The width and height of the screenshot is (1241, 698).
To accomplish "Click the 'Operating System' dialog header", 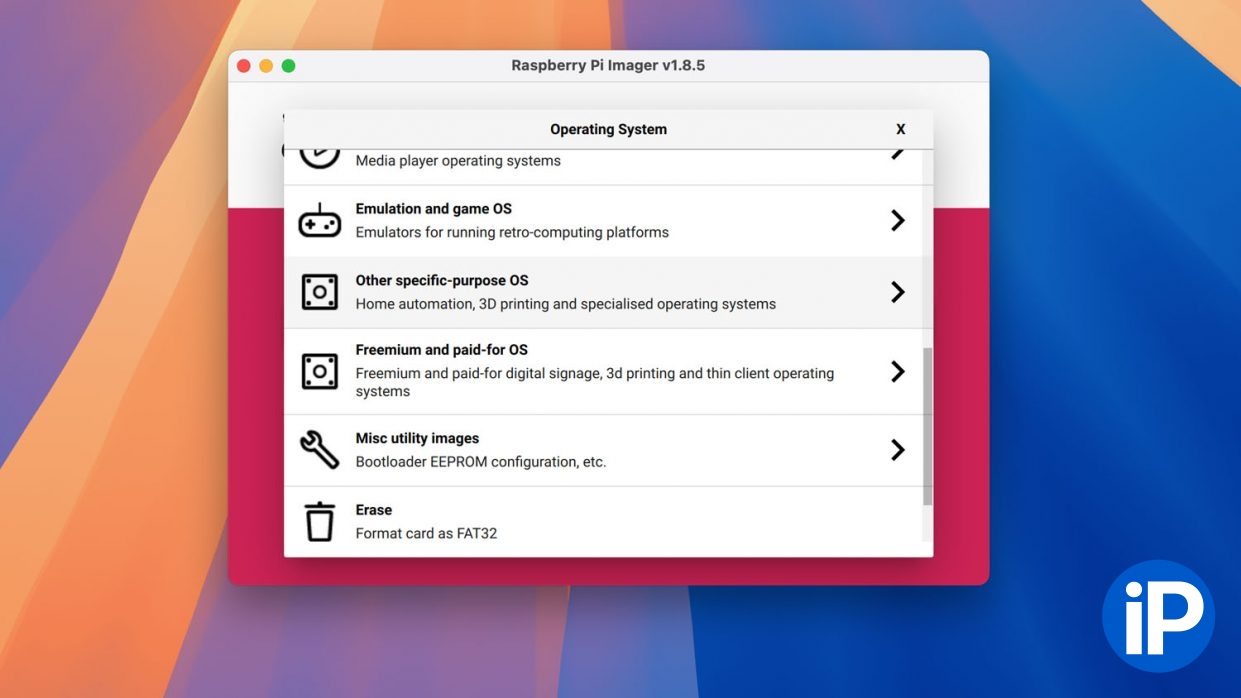I will (x=608, y=129).
